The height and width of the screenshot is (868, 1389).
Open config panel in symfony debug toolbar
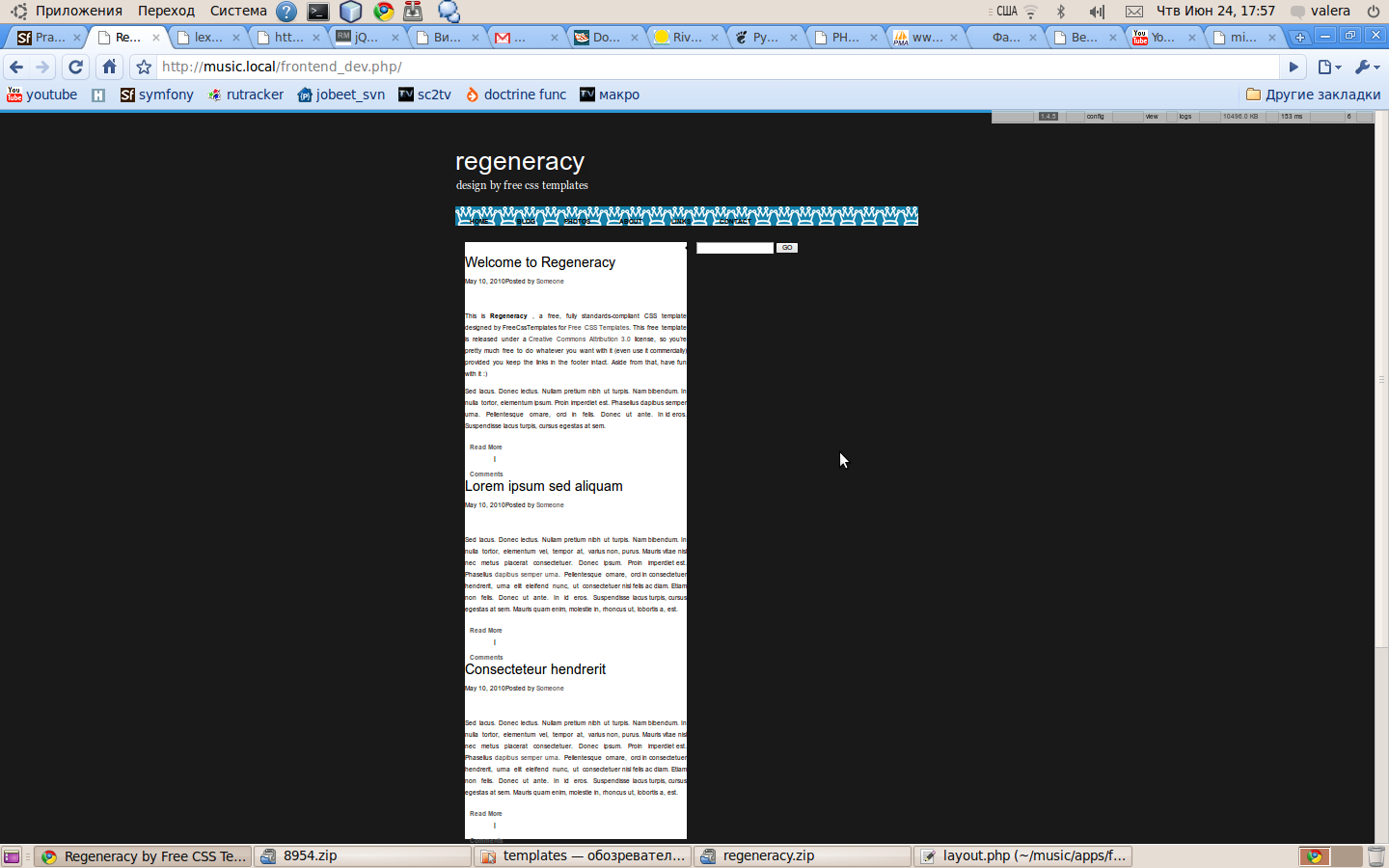tap(1095, 117)
